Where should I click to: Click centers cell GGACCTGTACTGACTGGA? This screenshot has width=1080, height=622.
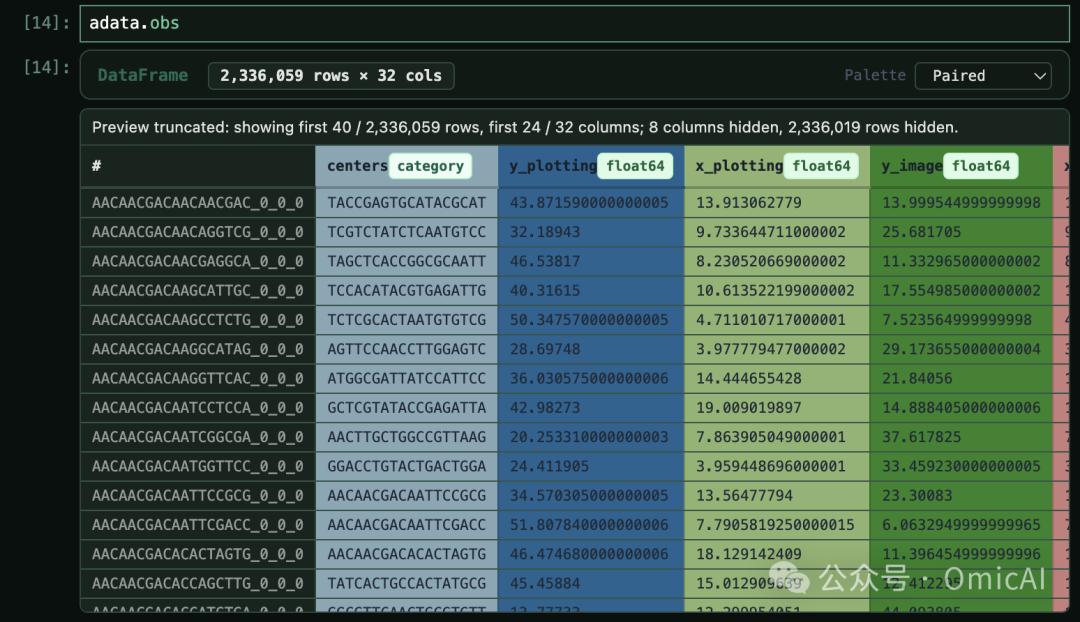coord(406,466)
